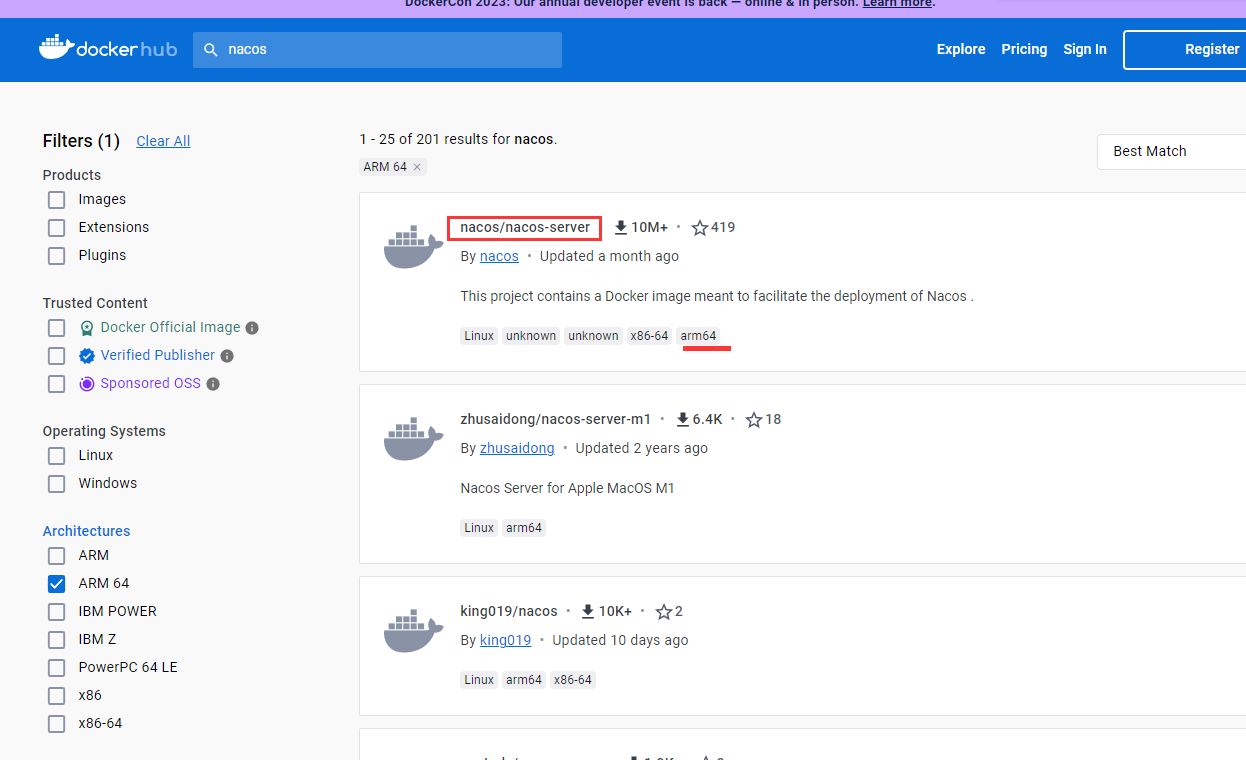
Task: Click the arm64 tag on king019/nacos
Action: [524, 680]
